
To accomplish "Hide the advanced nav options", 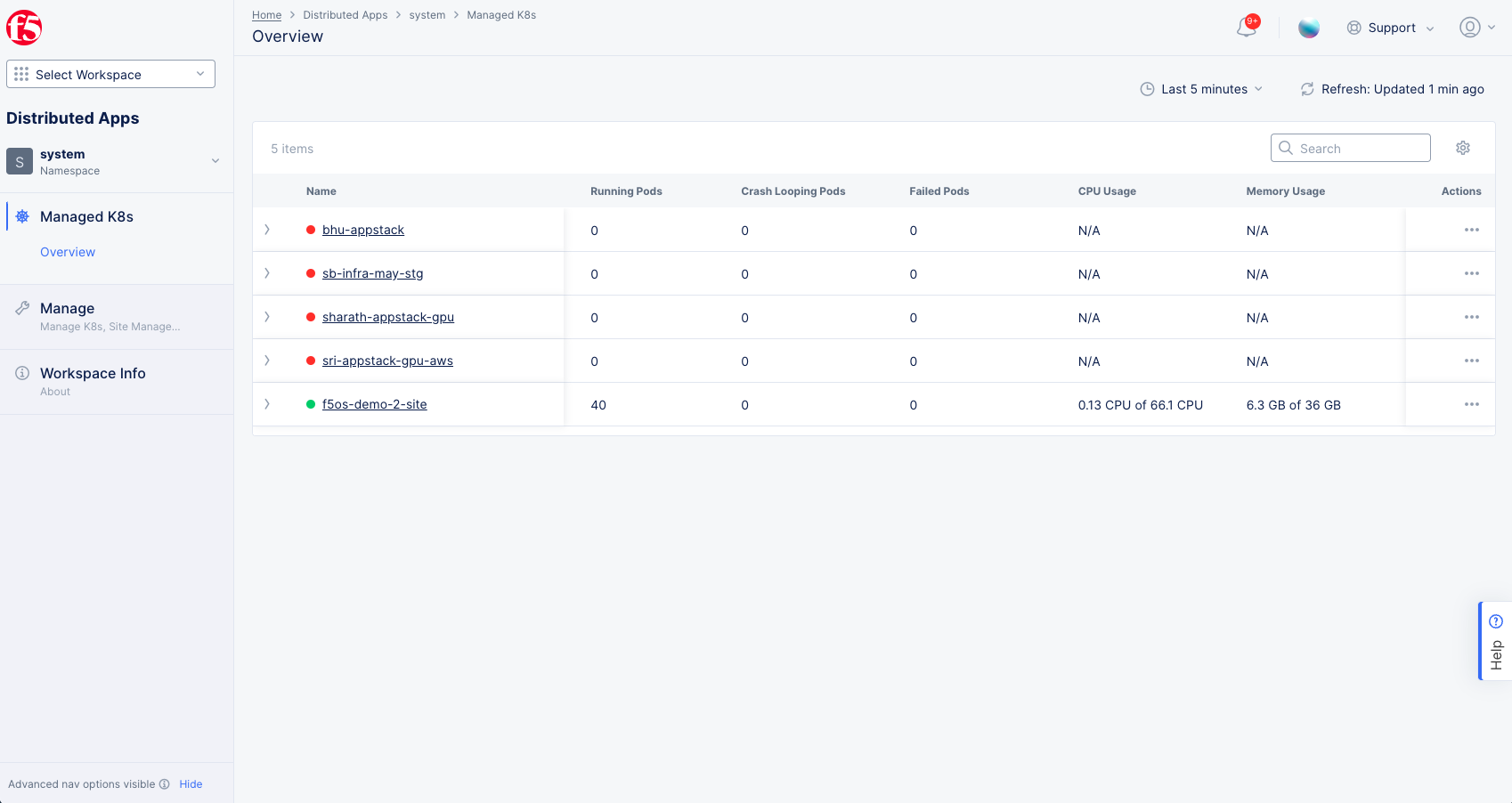I will tap(191, 783).
